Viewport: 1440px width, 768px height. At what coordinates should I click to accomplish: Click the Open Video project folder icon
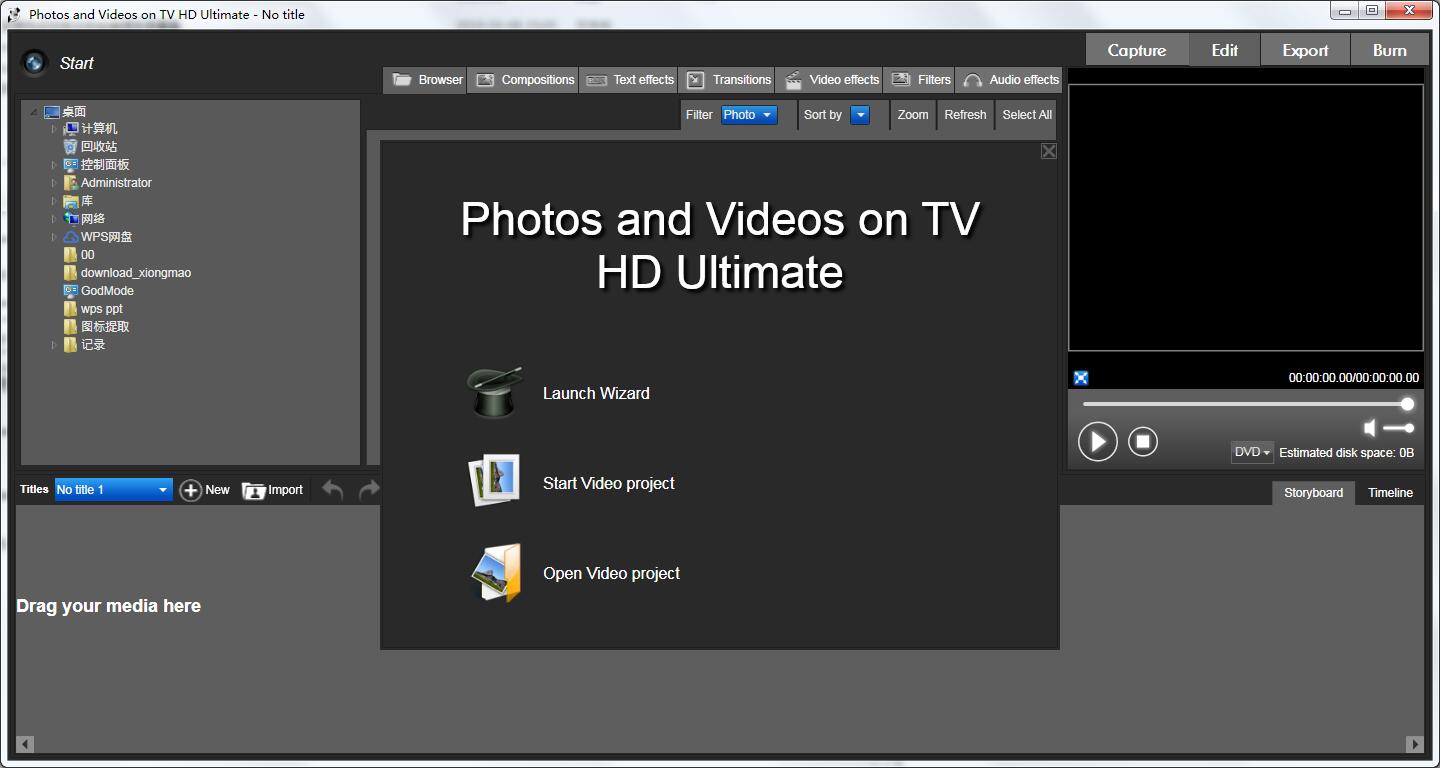point(496,573)
